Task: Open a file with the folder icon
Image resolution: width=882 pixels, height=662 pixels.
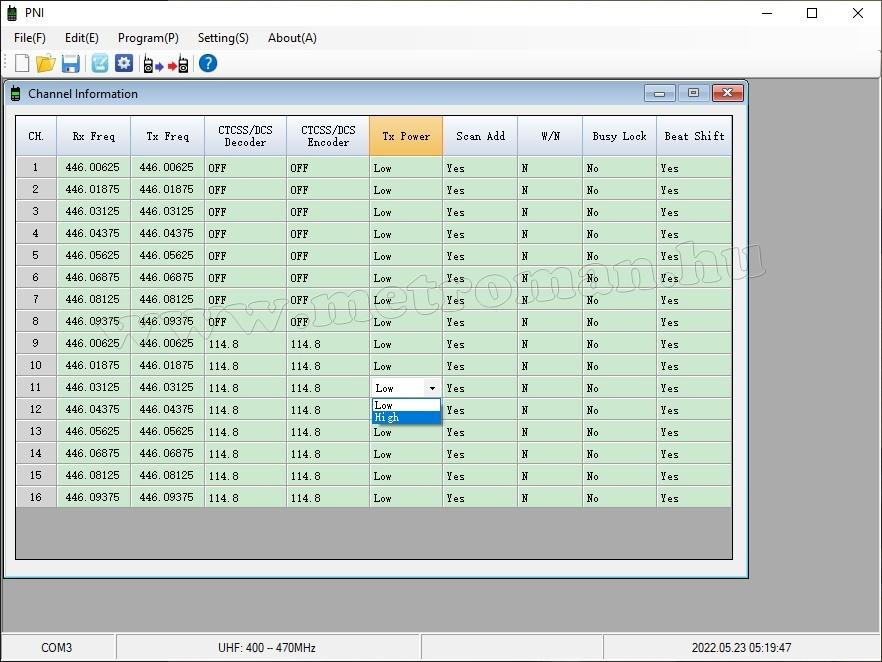Action: click(46, 64)
